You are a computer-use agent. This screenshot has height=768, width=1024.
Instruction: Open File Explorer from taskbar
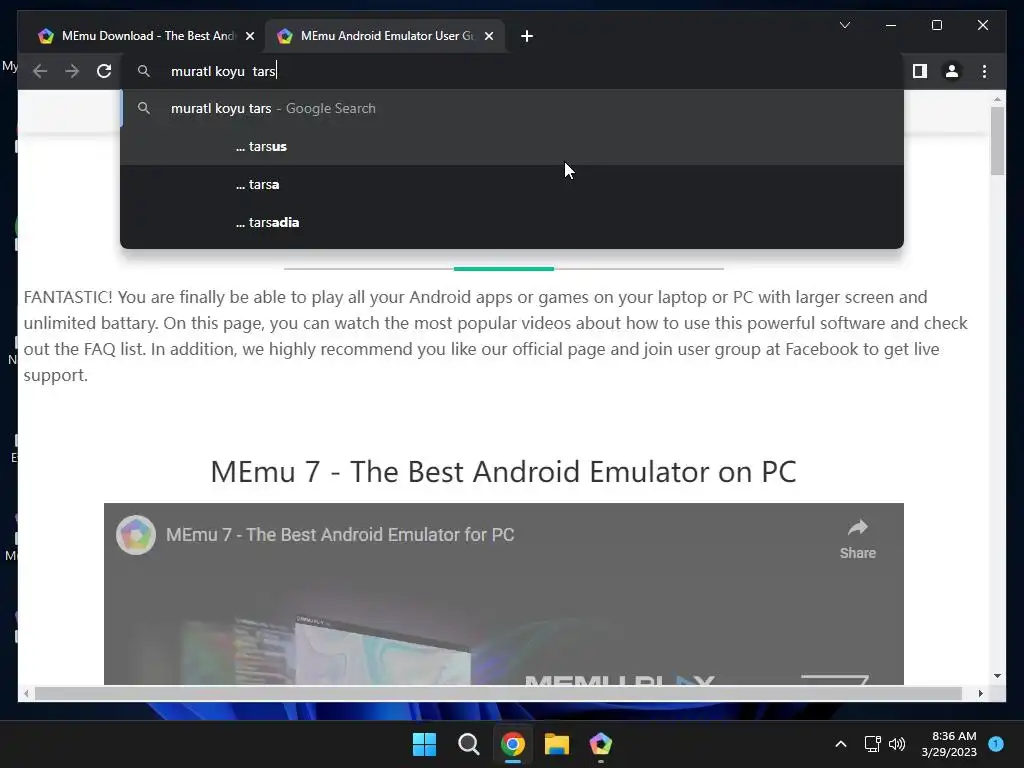556,744
